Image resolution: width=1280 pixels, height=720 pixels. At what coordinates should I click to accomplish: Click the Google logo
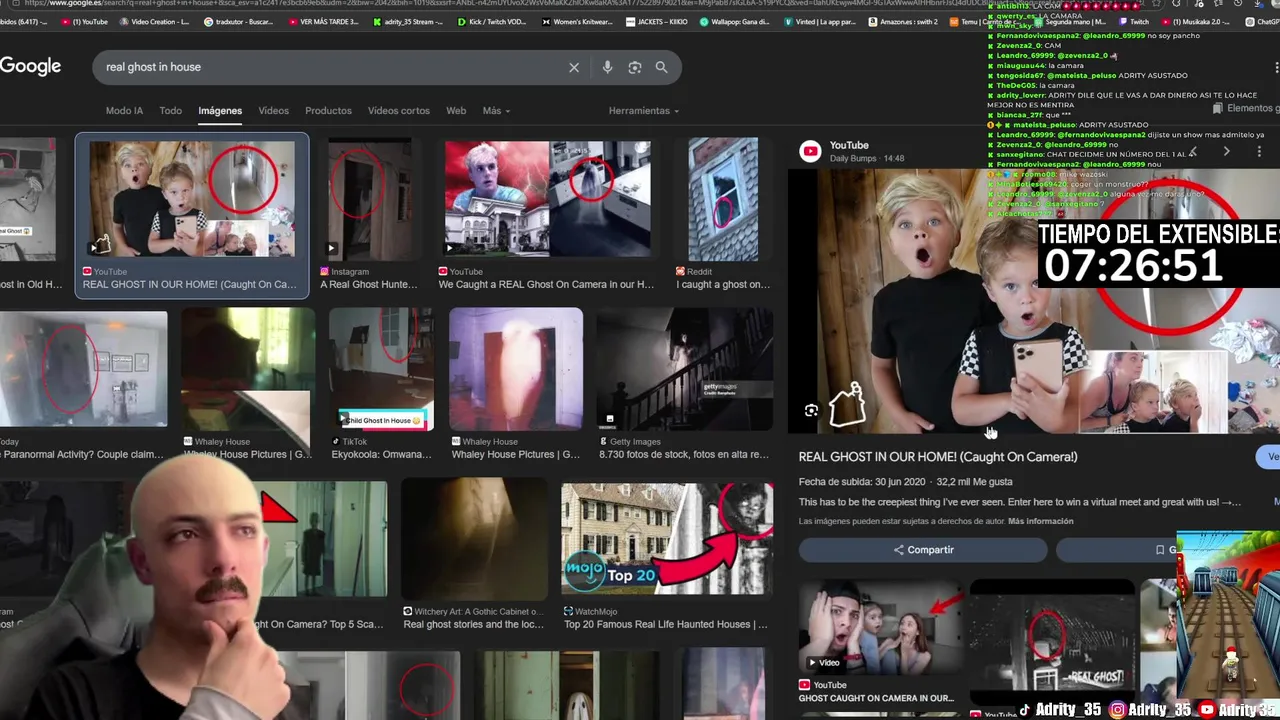coord(30,66)
